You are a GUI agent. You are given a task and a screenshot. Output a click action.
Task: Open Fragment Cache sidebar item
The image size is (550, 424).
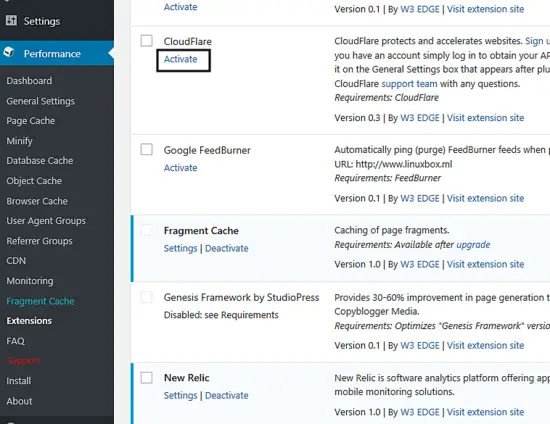[40, 301]
